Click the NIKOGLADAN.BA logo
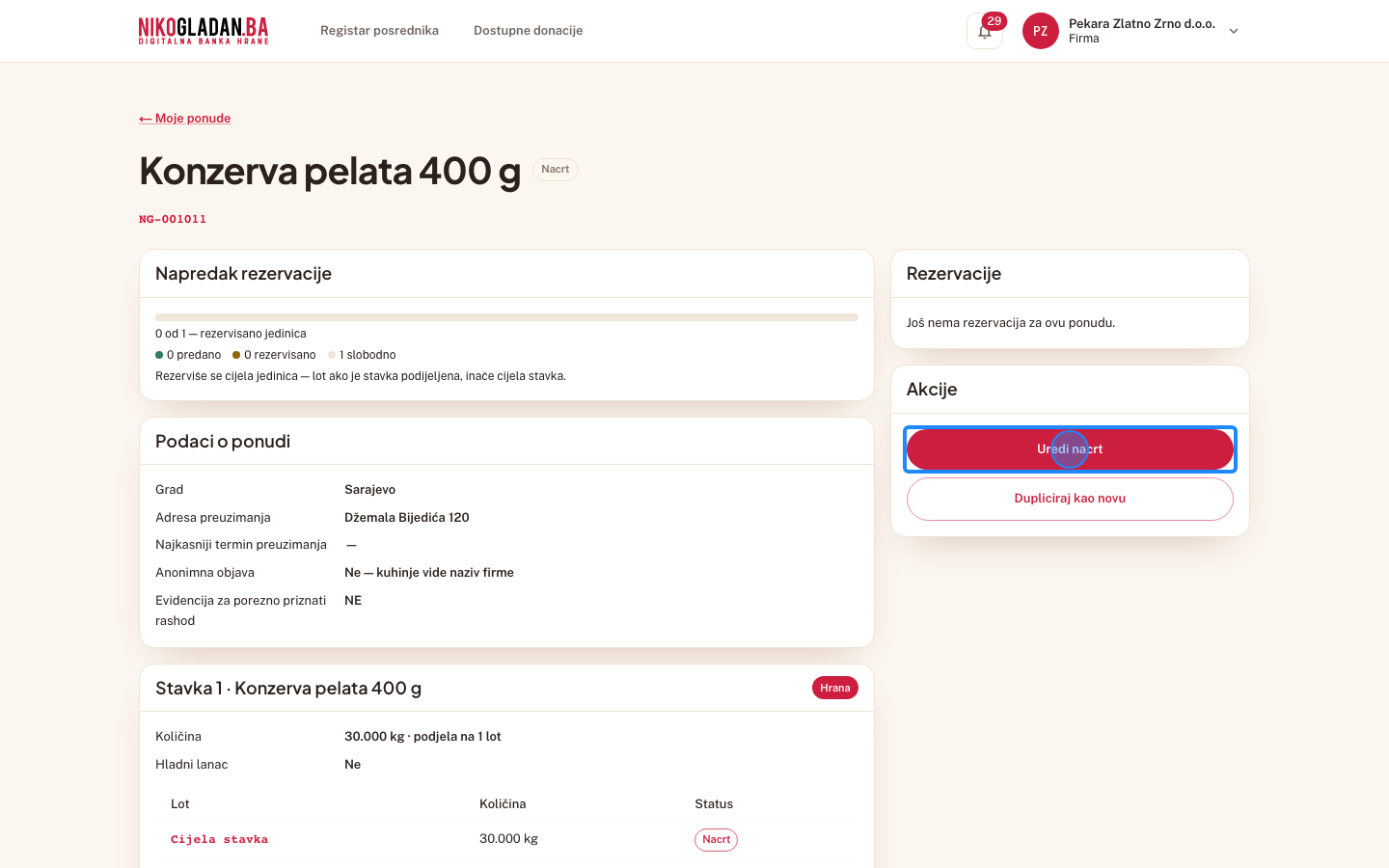1389x868 pixels. pos(204,31)
